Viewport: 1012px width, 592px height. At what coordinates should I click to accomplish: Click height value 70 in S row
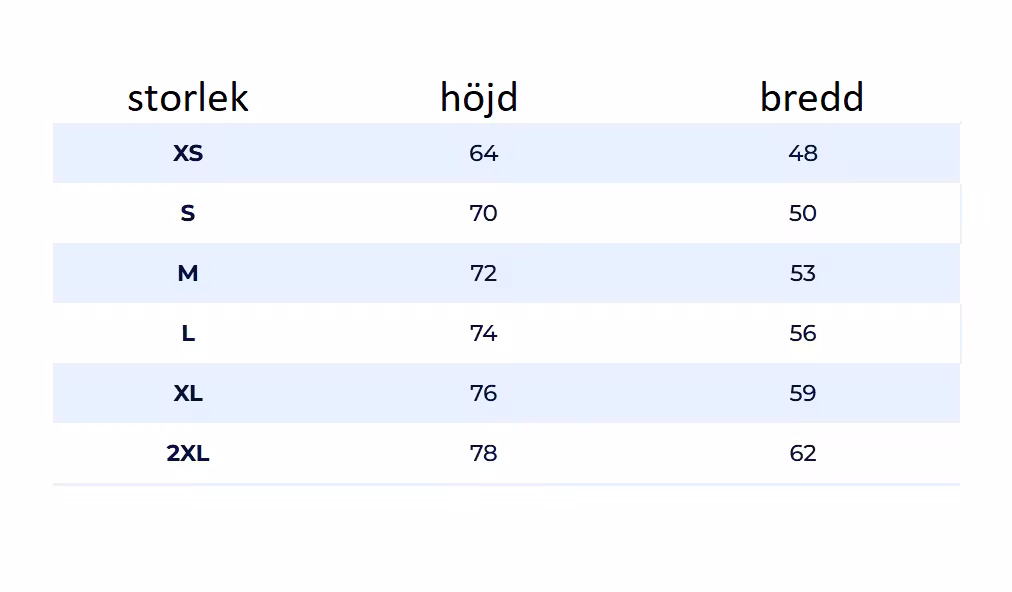coord(483,213)
